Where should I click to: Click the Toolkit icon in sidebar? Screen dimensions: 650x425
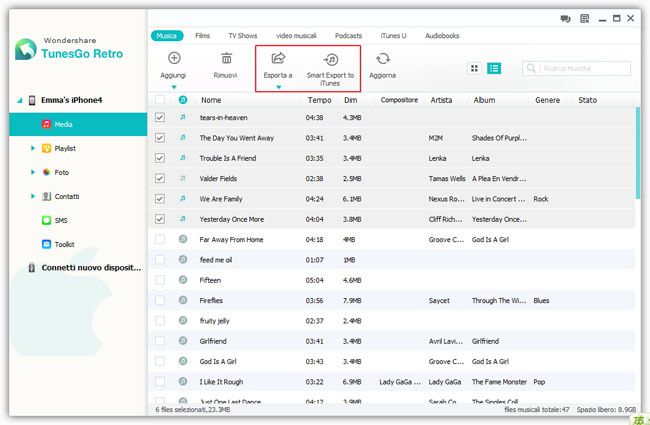click(x=46, y=244)
